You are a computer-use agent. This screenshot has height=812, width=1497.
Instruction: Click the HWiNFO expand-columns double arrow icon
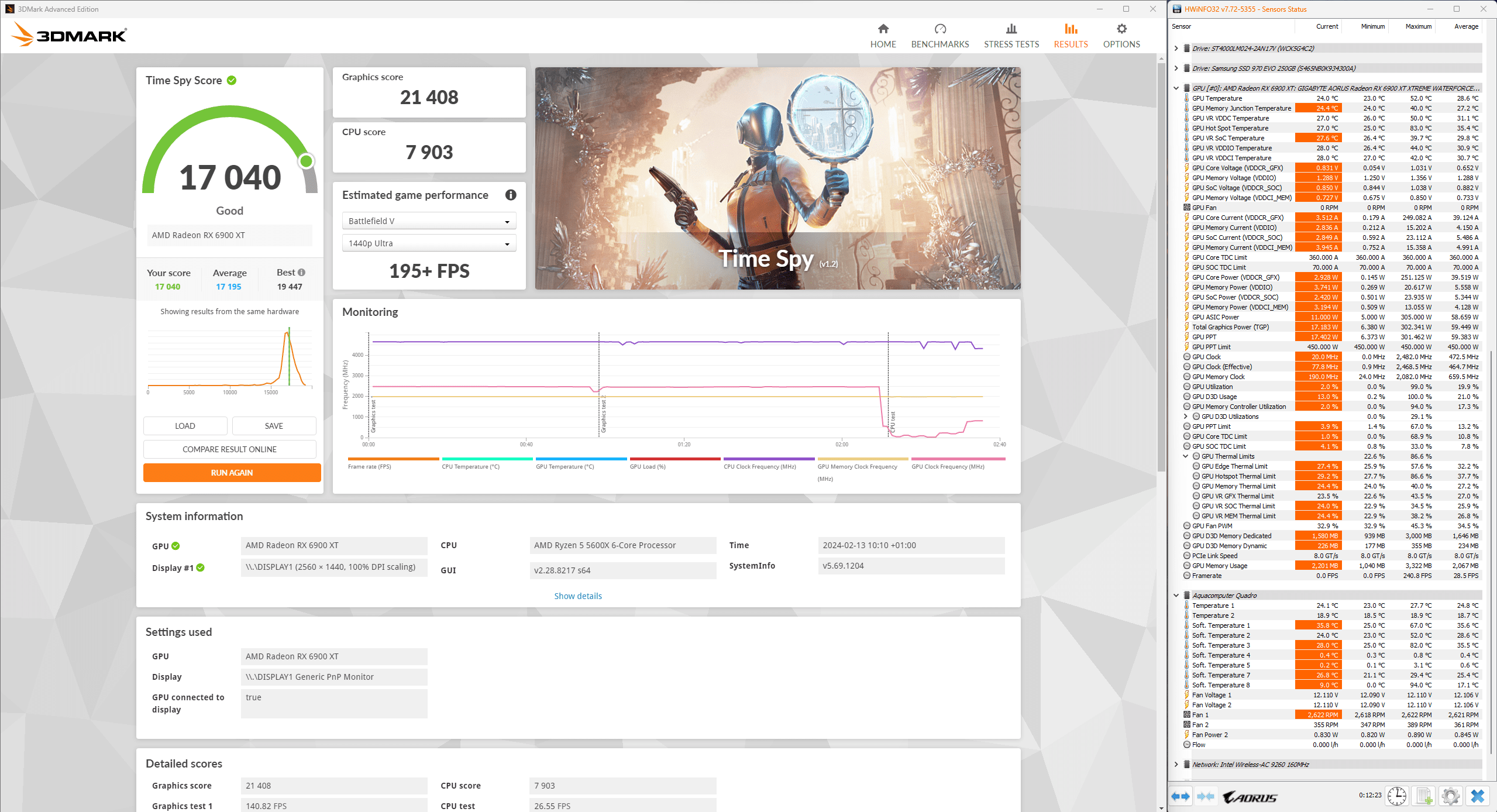point(1181,796)
